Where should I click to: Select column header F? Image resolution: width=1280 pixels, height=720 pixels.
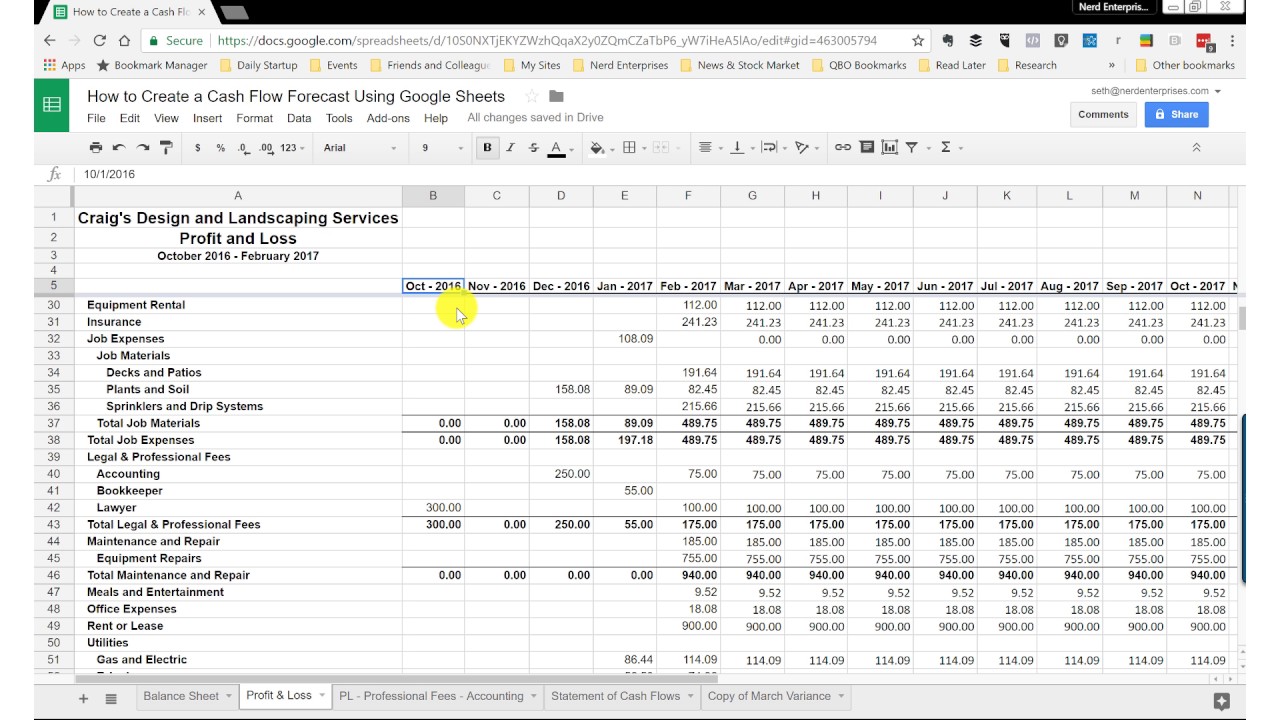[688, 196]
